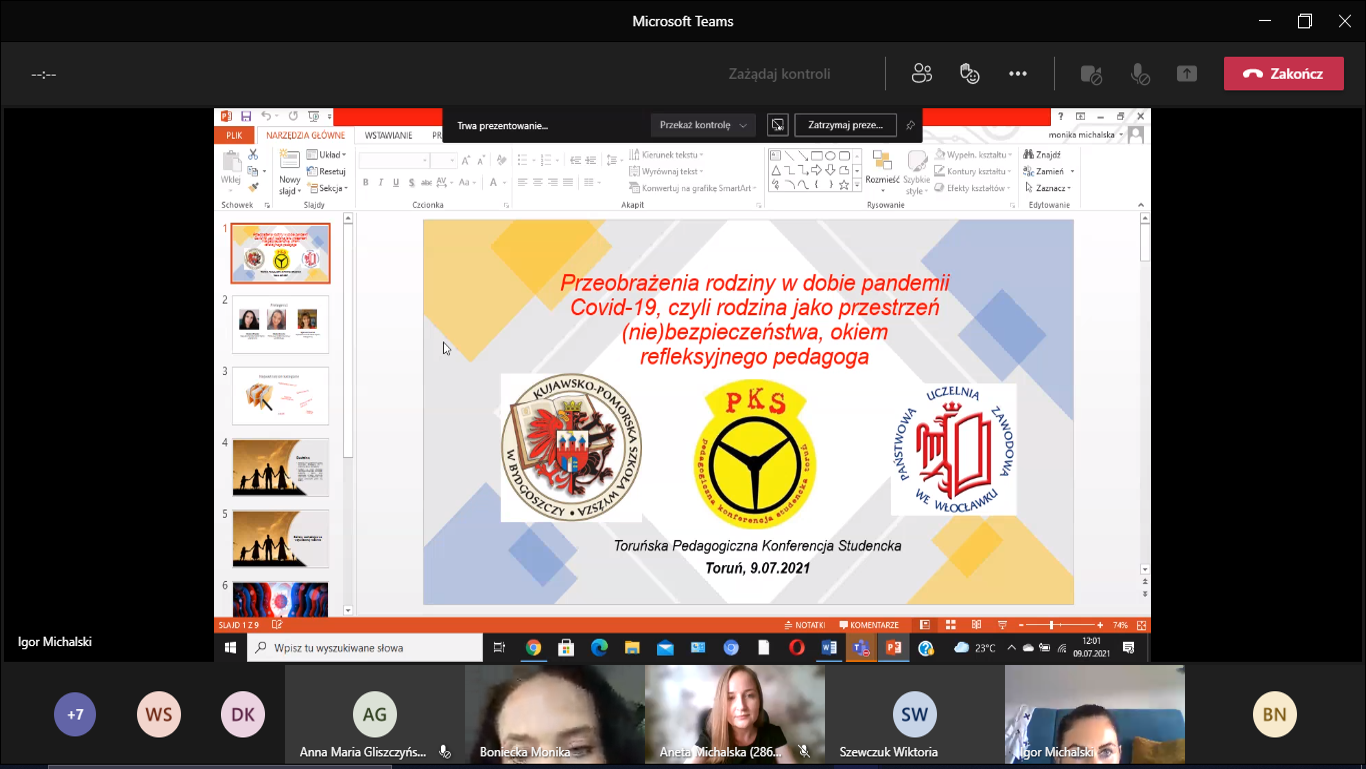
Task: Open the reactions and raise hand menu
Action: [969, 73]
